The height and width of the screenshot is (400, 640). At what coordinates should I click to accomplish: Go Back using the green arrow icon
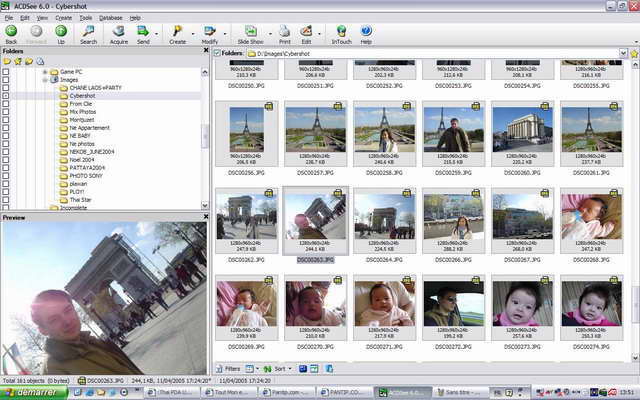tap(11, 31)
